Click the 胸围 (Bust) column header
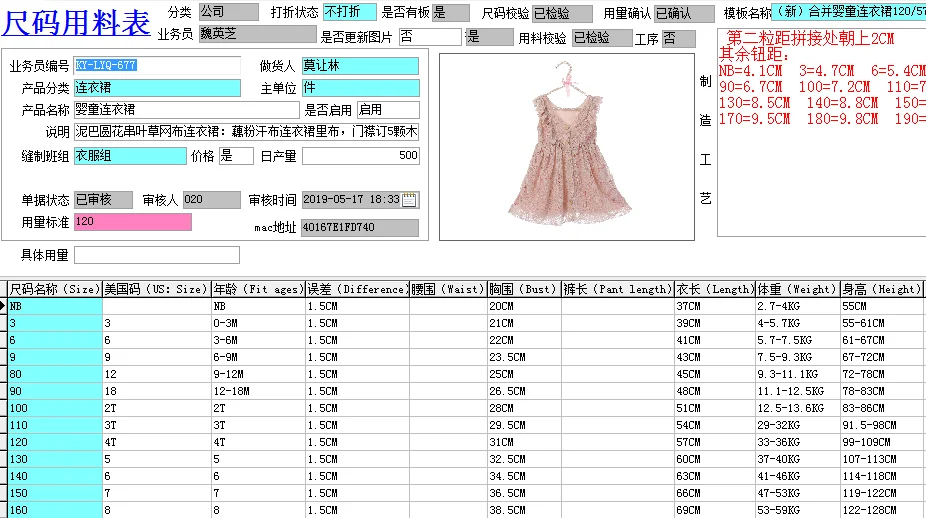Viewport: 926px width, 518px height. (524, 289)
